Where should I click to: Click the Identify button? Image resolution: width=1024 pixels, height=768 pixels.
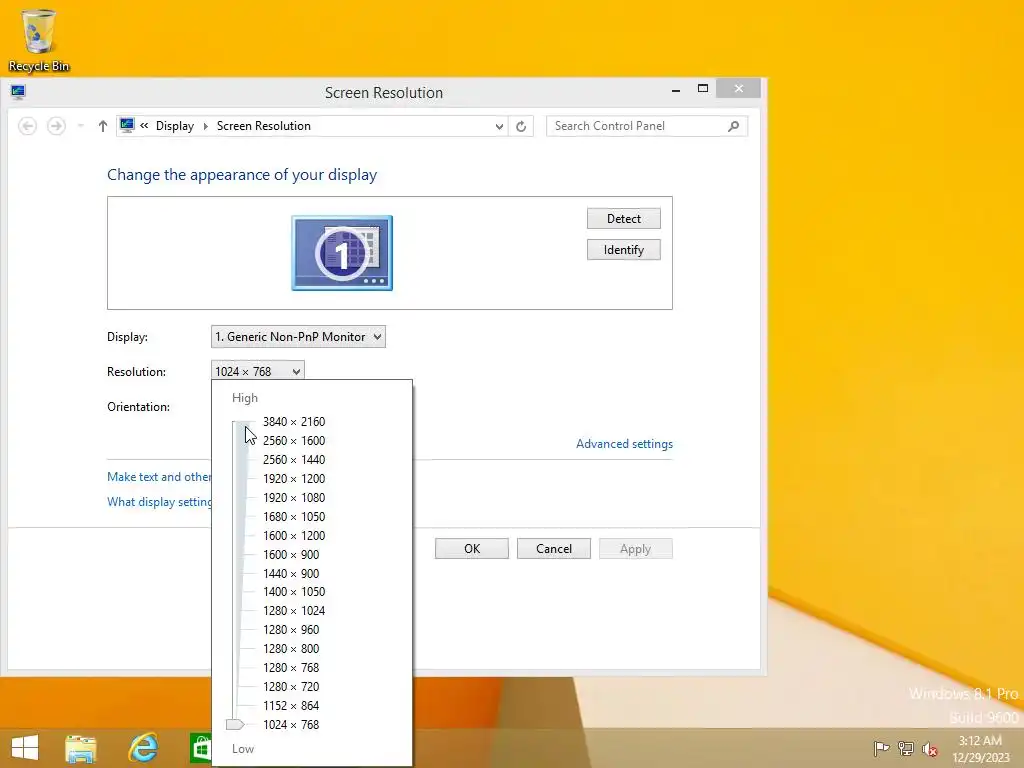tap(624, 249)
